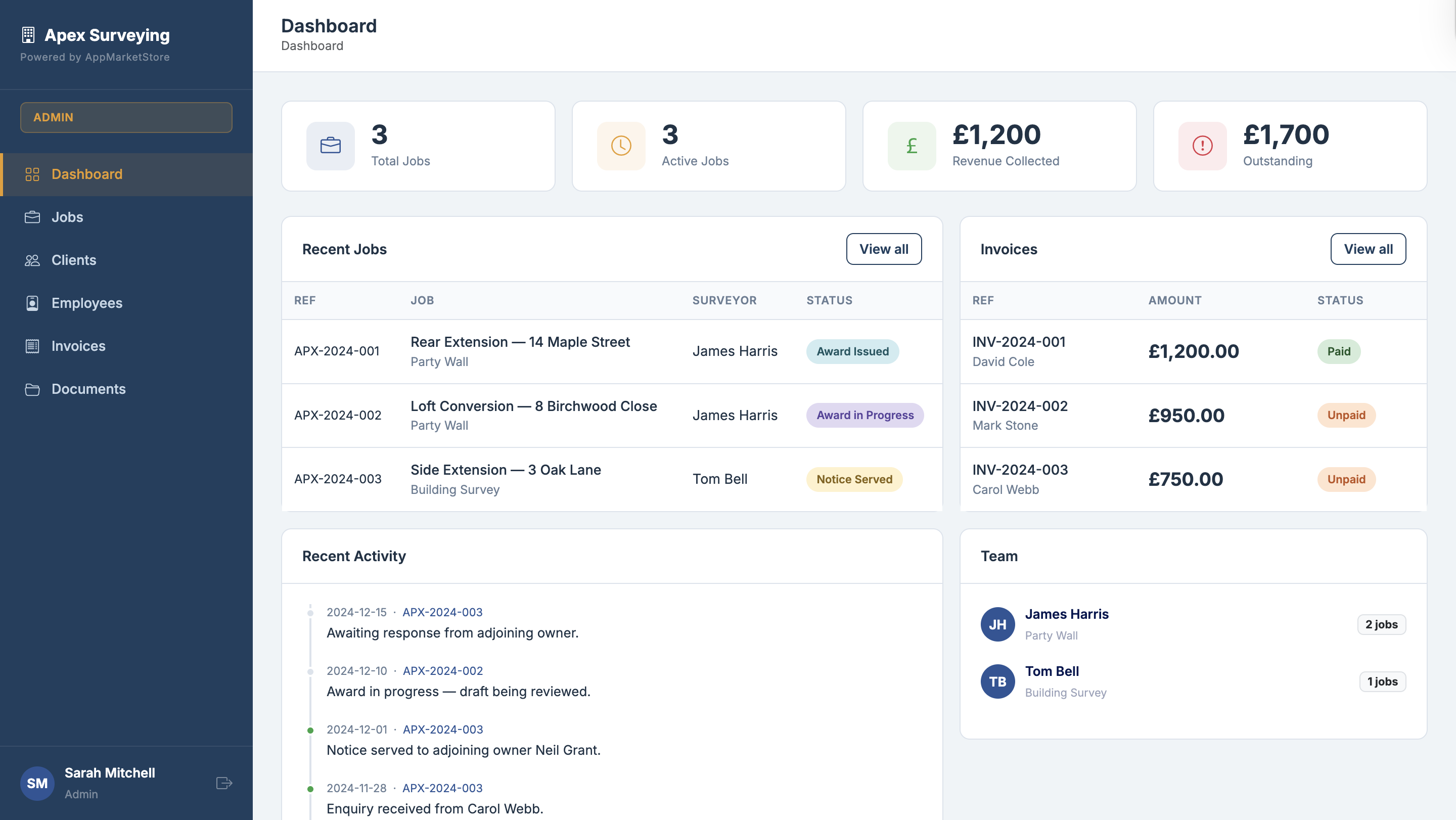Screen dimensions: 1456x820
Task: Open APX-2024-003 link dated 2024-11-28
Action: pyautogui.click(x=442, y=788)
